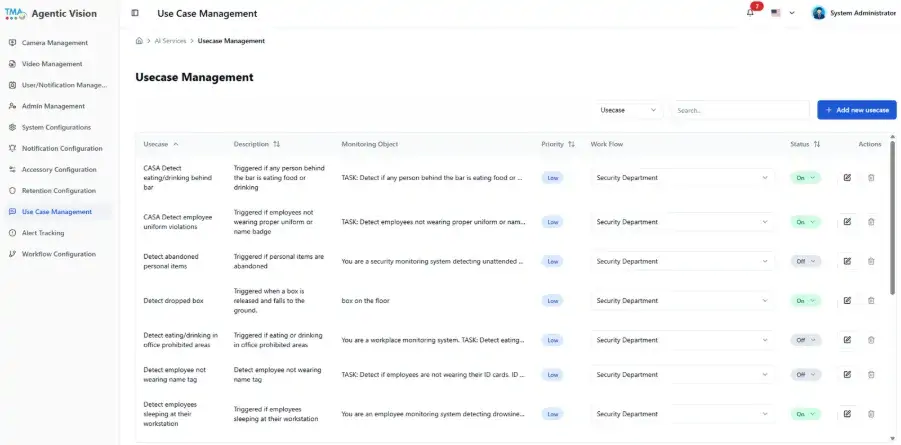Open Camera Management in sidebar

pyautogui.click(x=57, y=43)
